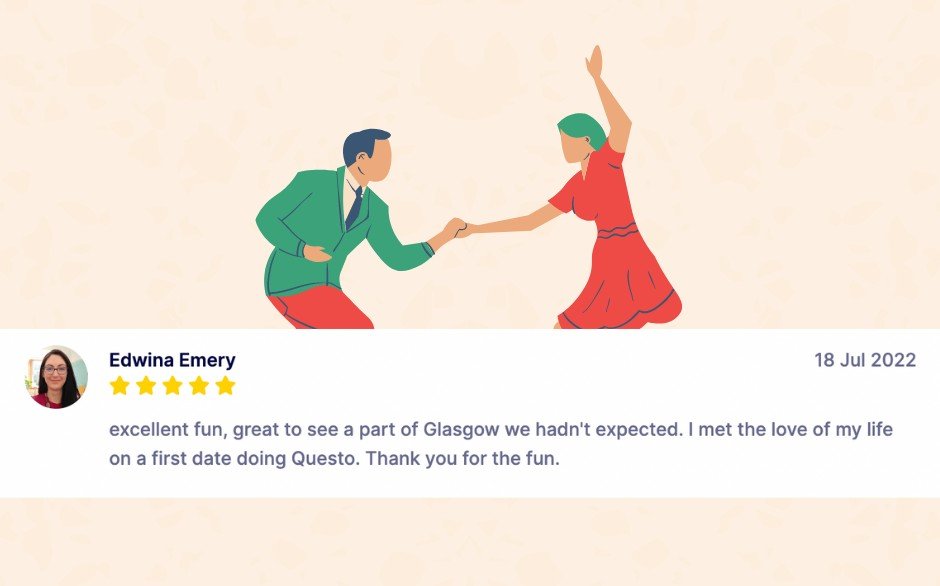The width and height of the screenshot is (940, 586).
Task: Click the second yellow rating star
Action: (146, 386)
